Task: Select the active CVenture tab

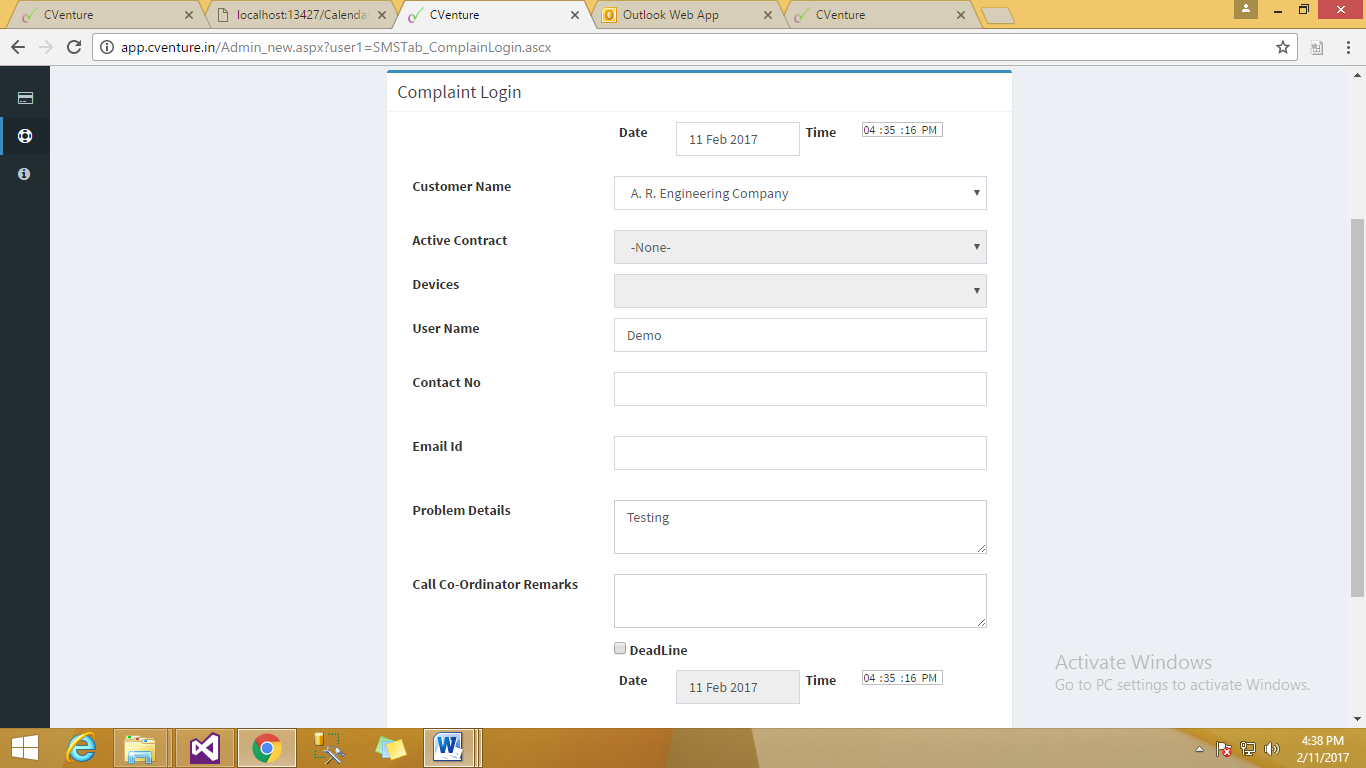Action: (492, 15)
